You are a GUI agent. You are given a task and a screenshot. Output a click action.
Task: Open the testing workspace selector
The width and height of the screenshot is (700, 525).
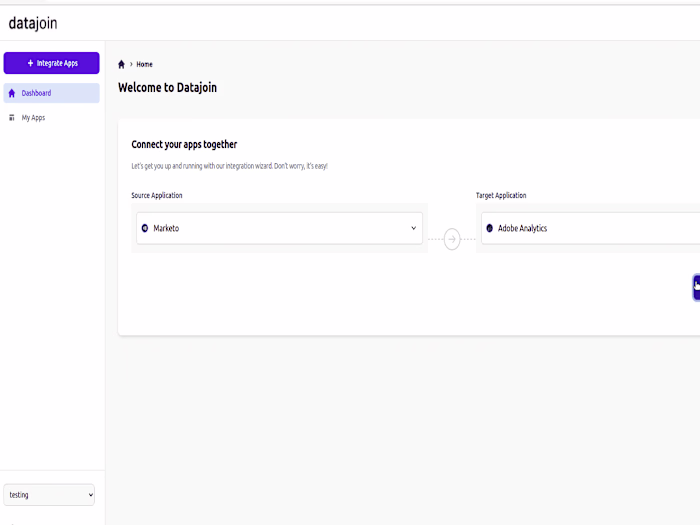point(50,494)
